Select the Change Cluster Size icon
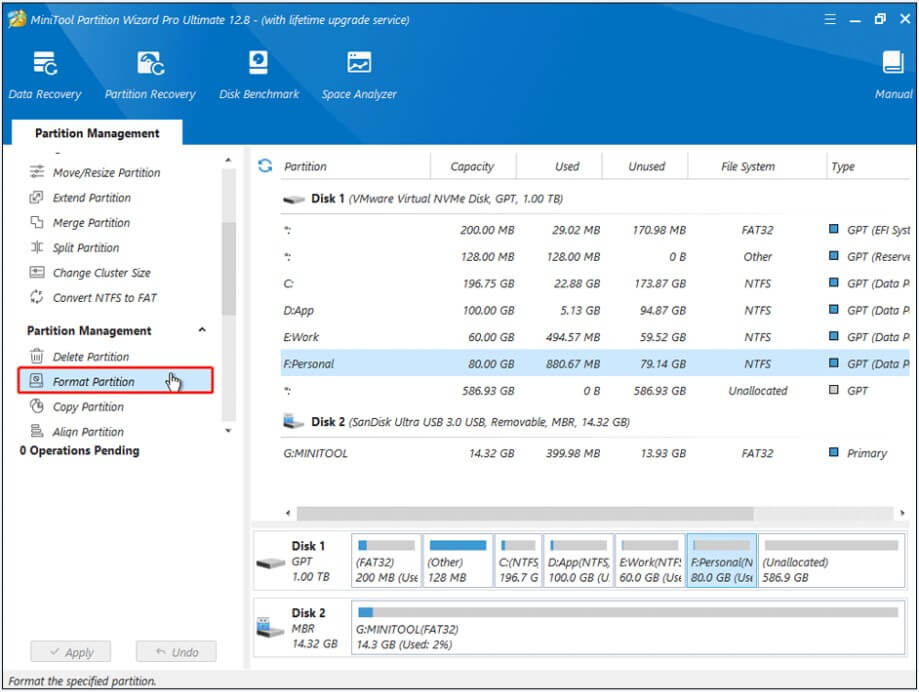Image resolution: width=919 pixels, height=692 pixels. 36,272
